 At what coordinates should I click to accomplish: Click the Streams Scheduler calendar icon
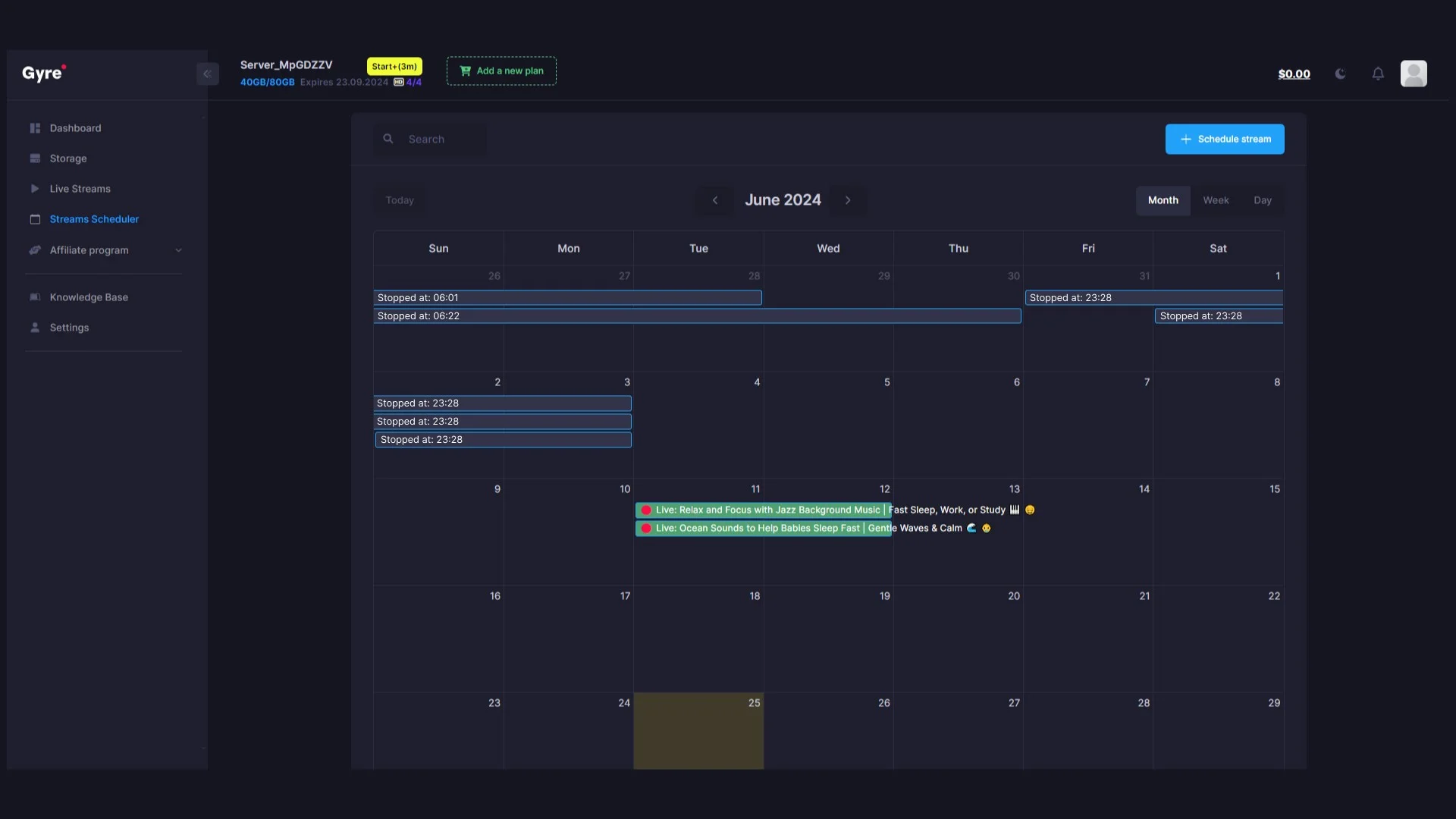(x=35, y=219)
